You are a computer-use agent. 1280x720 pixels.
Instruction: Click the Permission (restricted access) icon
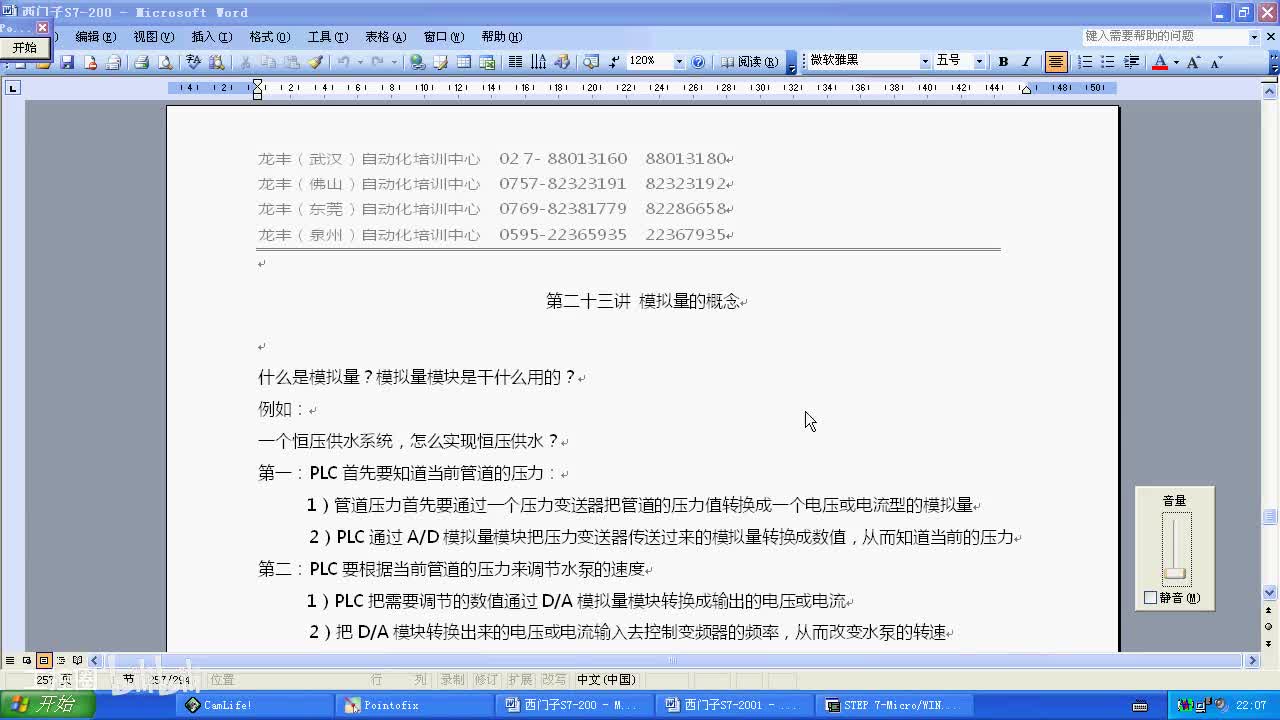tap(90, 62)
